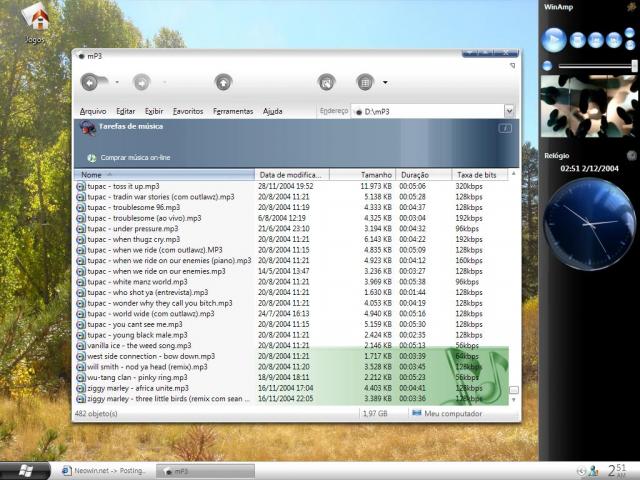Click the network tray icon

(x=594, y=471)
